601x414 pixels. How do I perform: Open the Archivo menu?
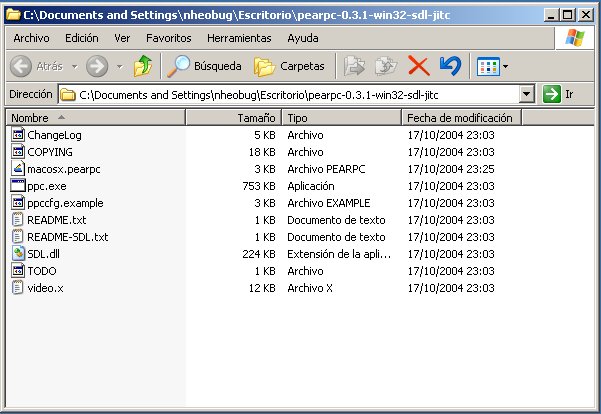(31, 38)
